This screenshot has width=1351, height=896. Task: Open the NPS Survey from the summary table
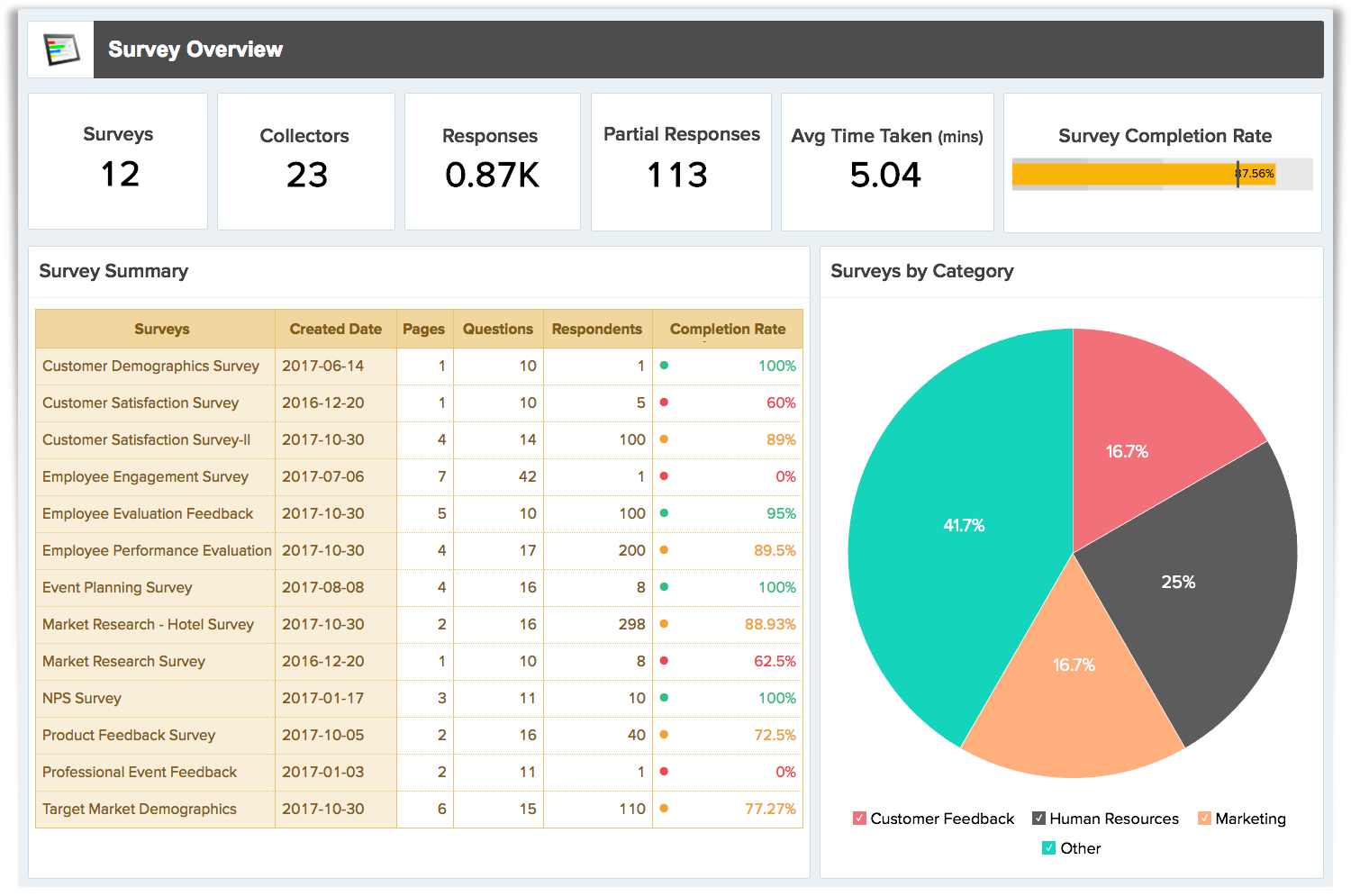point(82,698)
